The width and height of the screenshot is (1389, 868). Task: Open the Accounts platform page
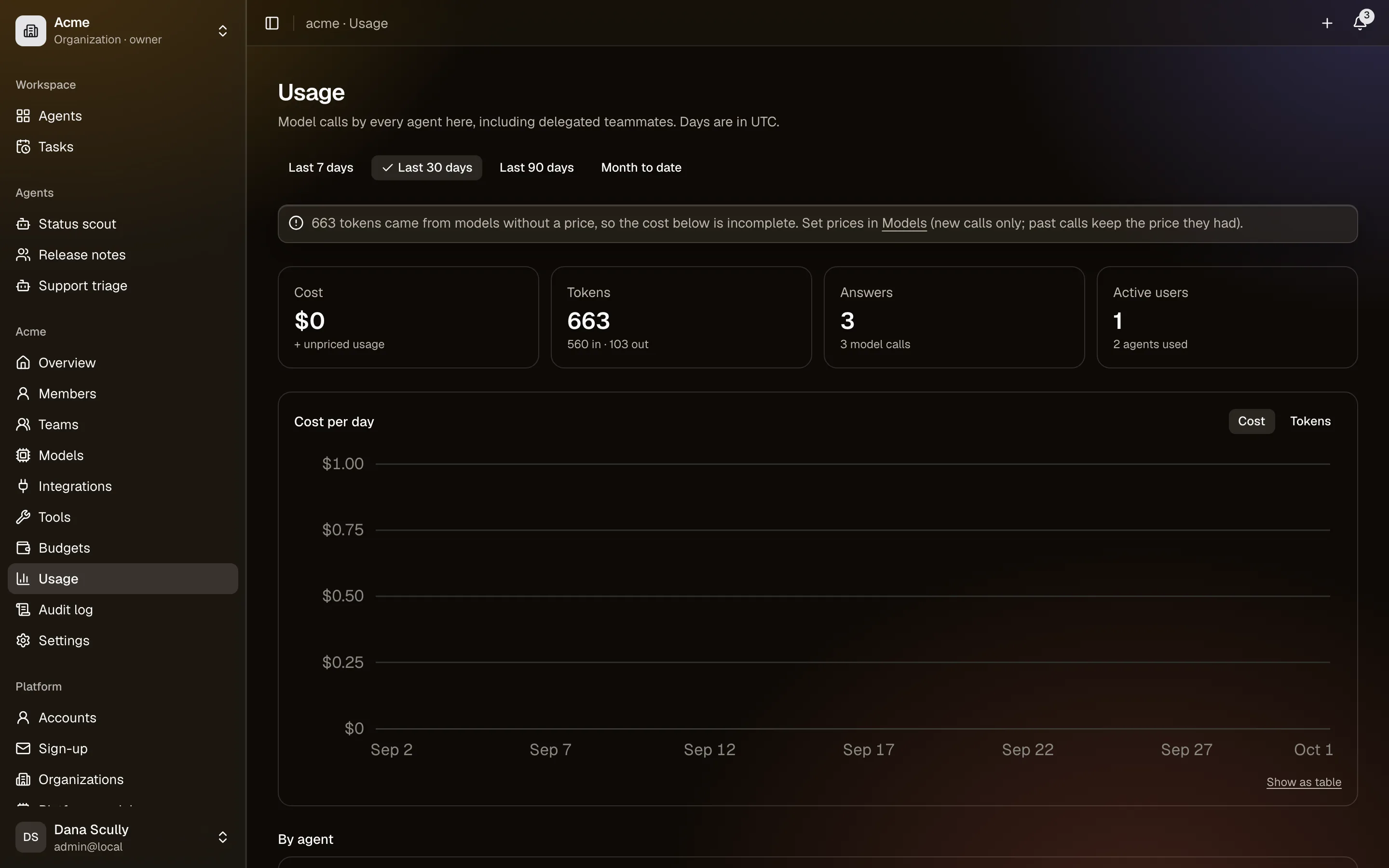[x=123, y=718]
